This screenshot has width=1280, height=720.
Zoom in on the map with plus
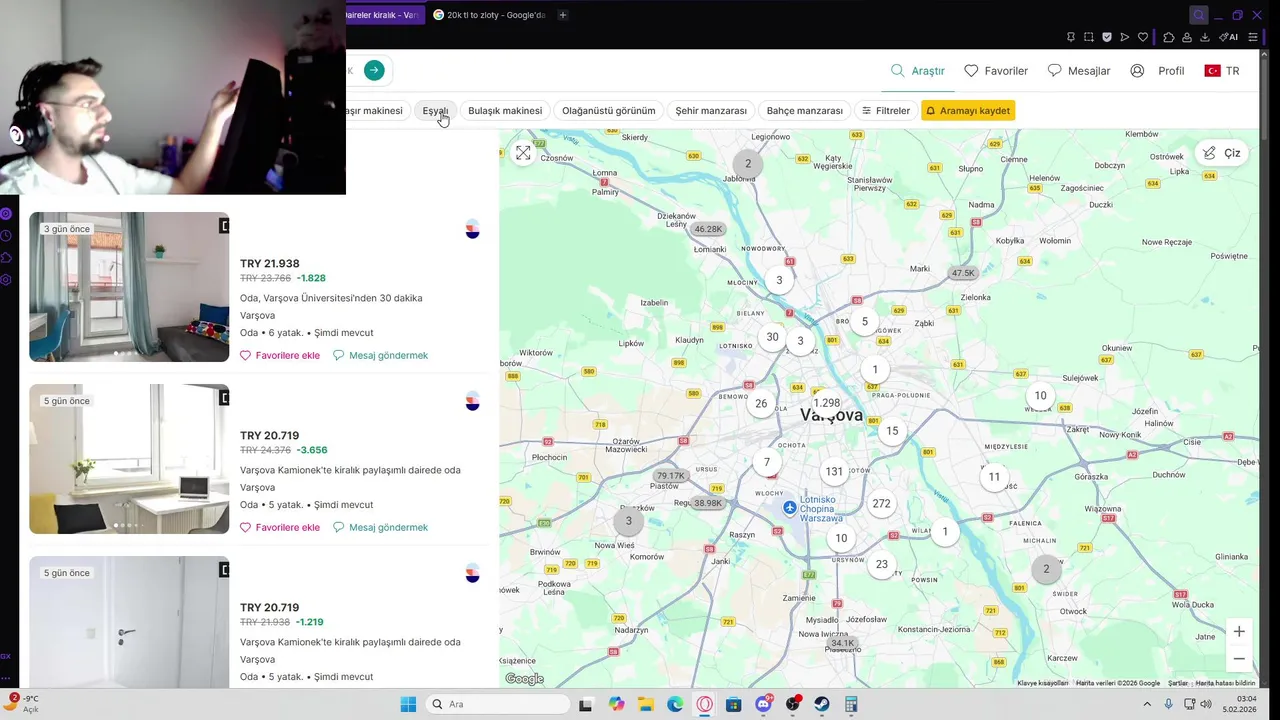click(x=1239, y=631)
